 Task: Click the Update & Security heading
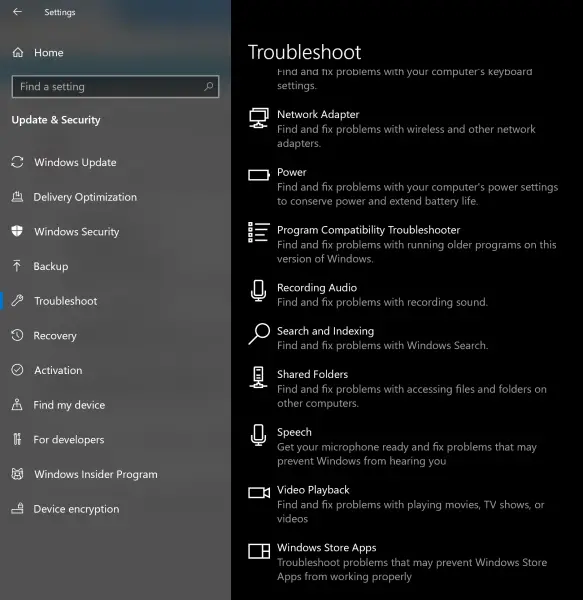[56, 120]
